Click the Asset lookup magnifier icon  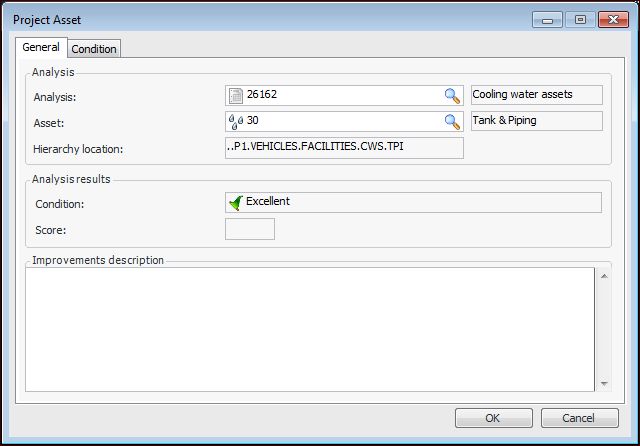pos(452,122)
